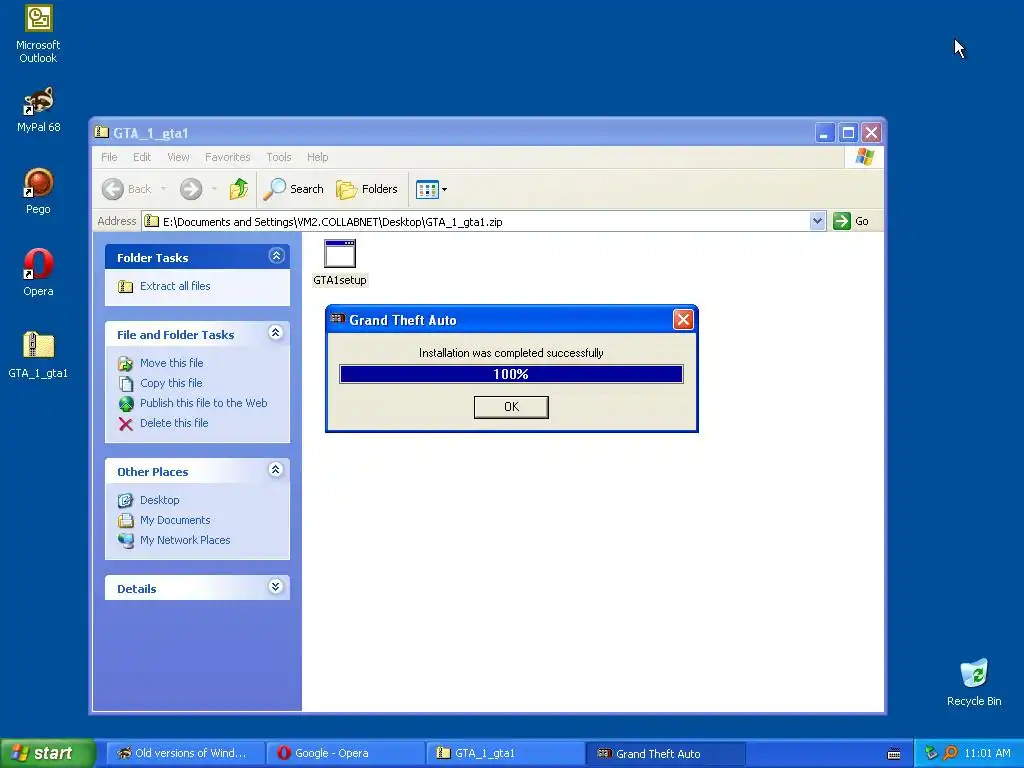Open the Tools menu
Image resolution: width=1024 pixels, height=768 pixels.
[278, 157]
